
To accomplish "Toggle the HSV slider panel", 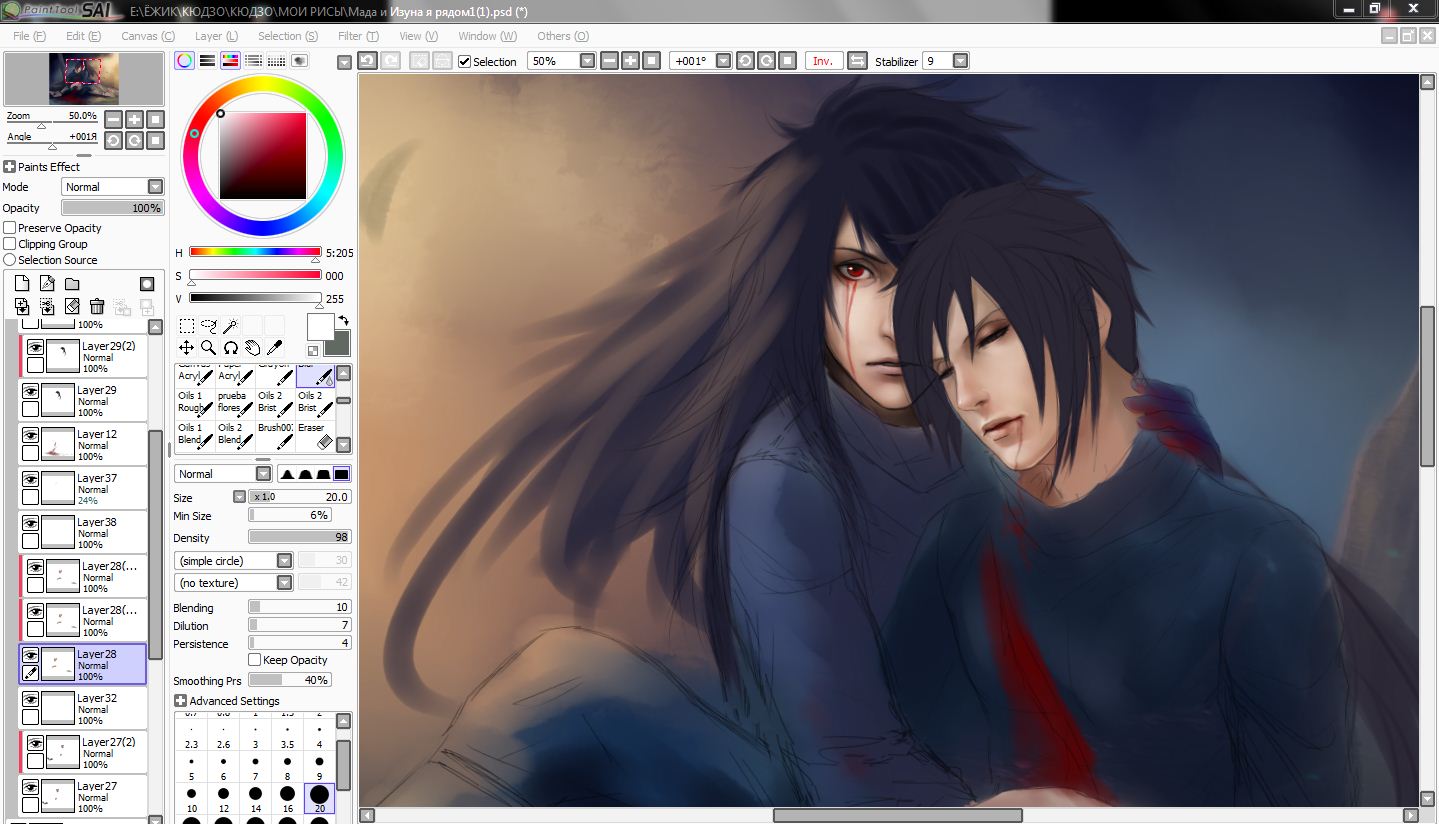I will point(230,61).
